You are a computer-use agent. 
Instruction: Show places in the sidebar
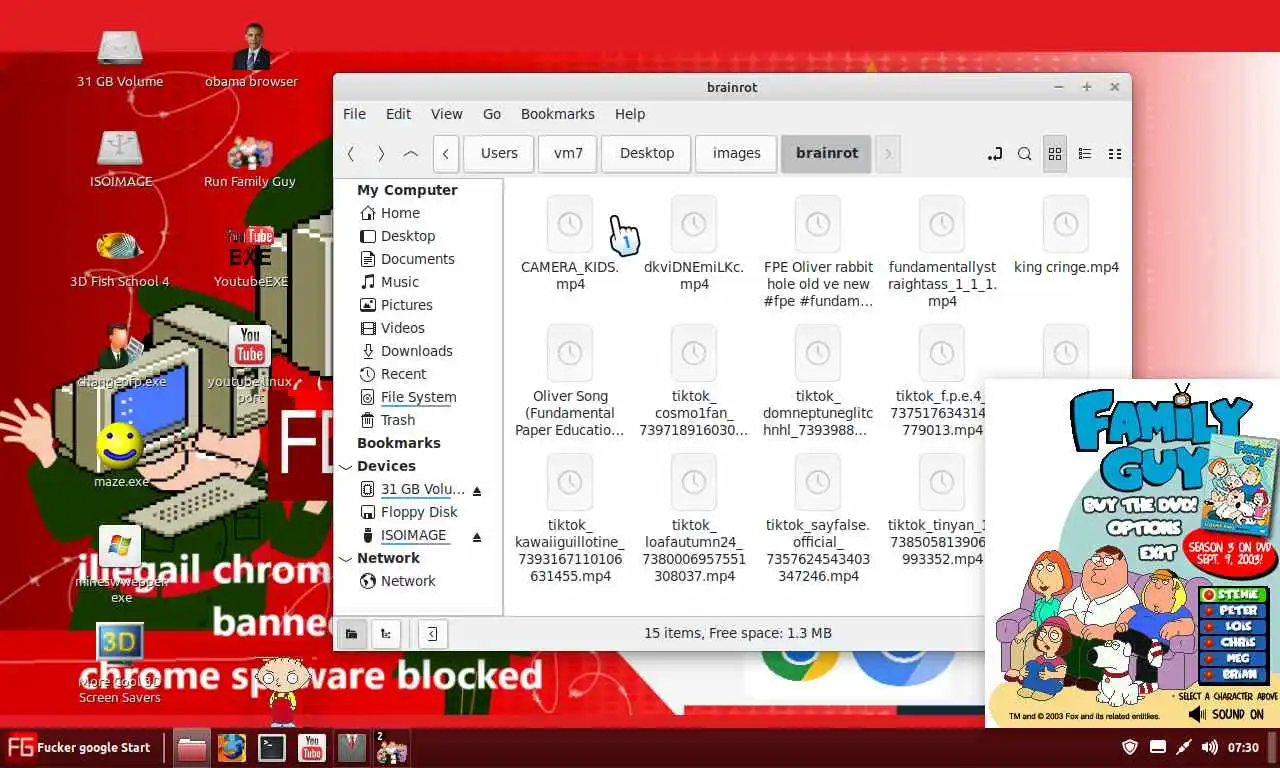pos(351,633)
